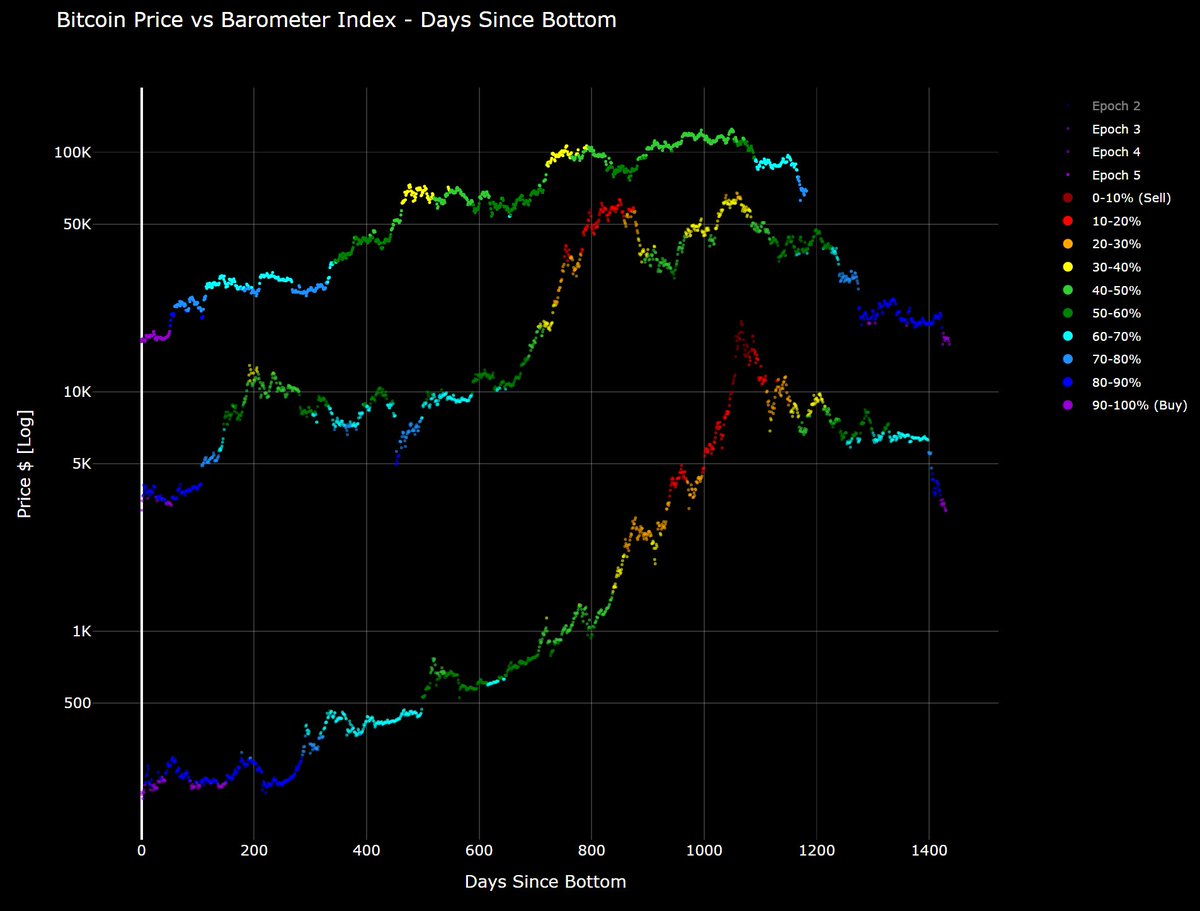
Task: Click the Price $ [Log] y-axis title
Action: click(x=24, y=464)
